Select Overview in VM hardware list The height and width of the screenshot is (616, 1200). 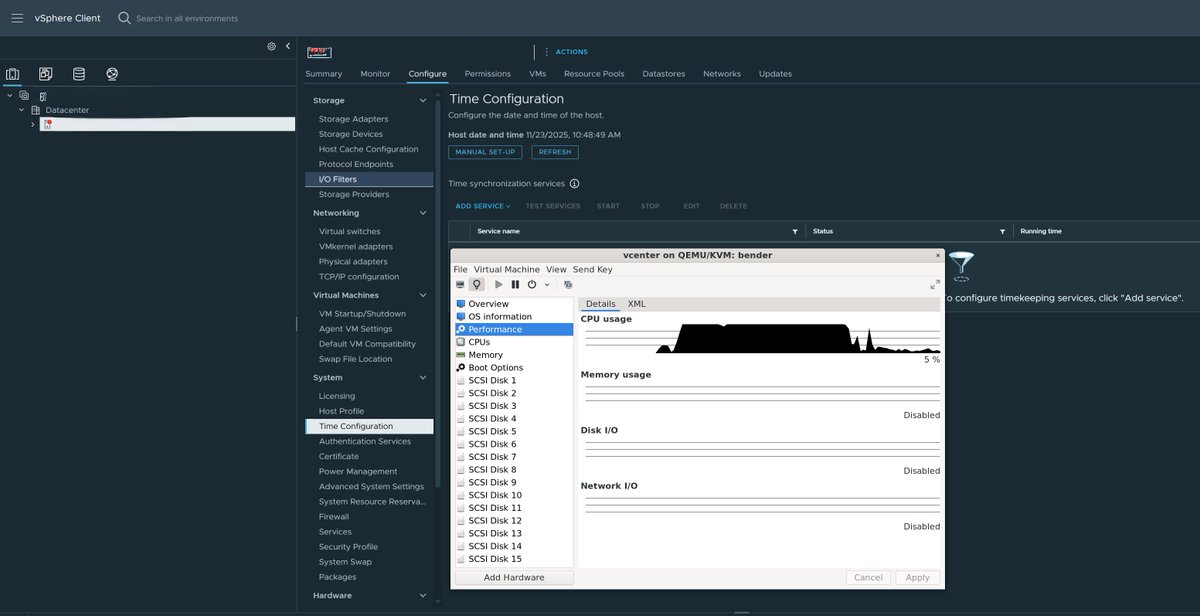click(x=514, y=304)
